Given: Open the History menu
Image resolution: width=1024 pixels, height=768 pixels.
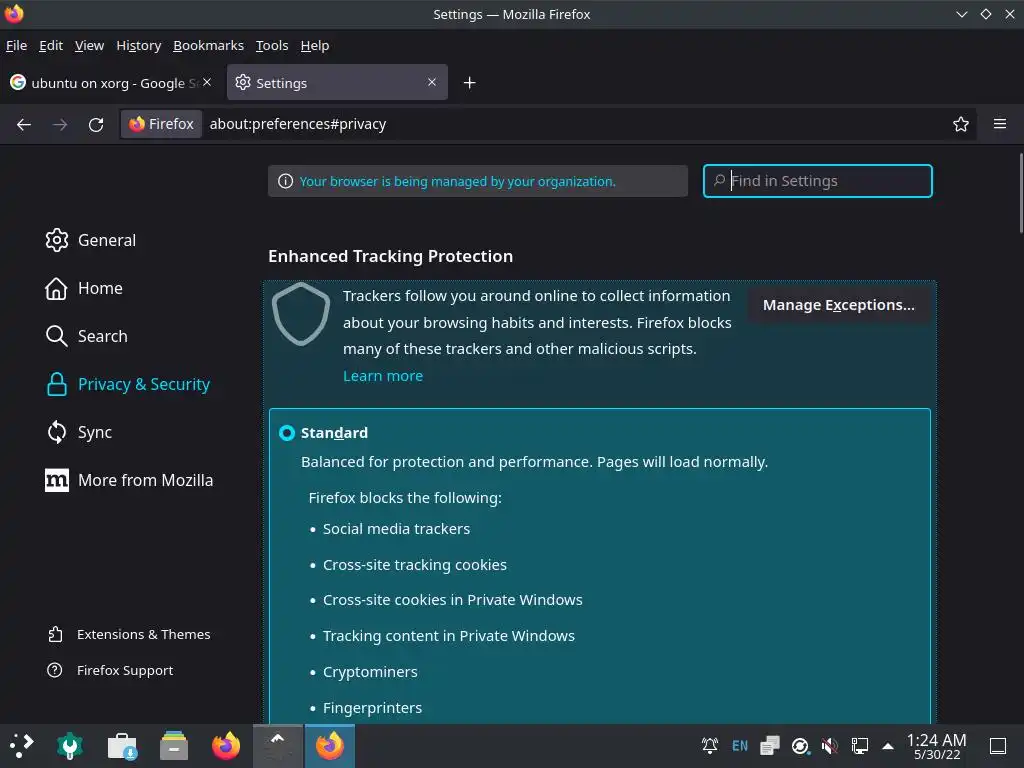Looking at the screenshot, I should coord(138,46).
